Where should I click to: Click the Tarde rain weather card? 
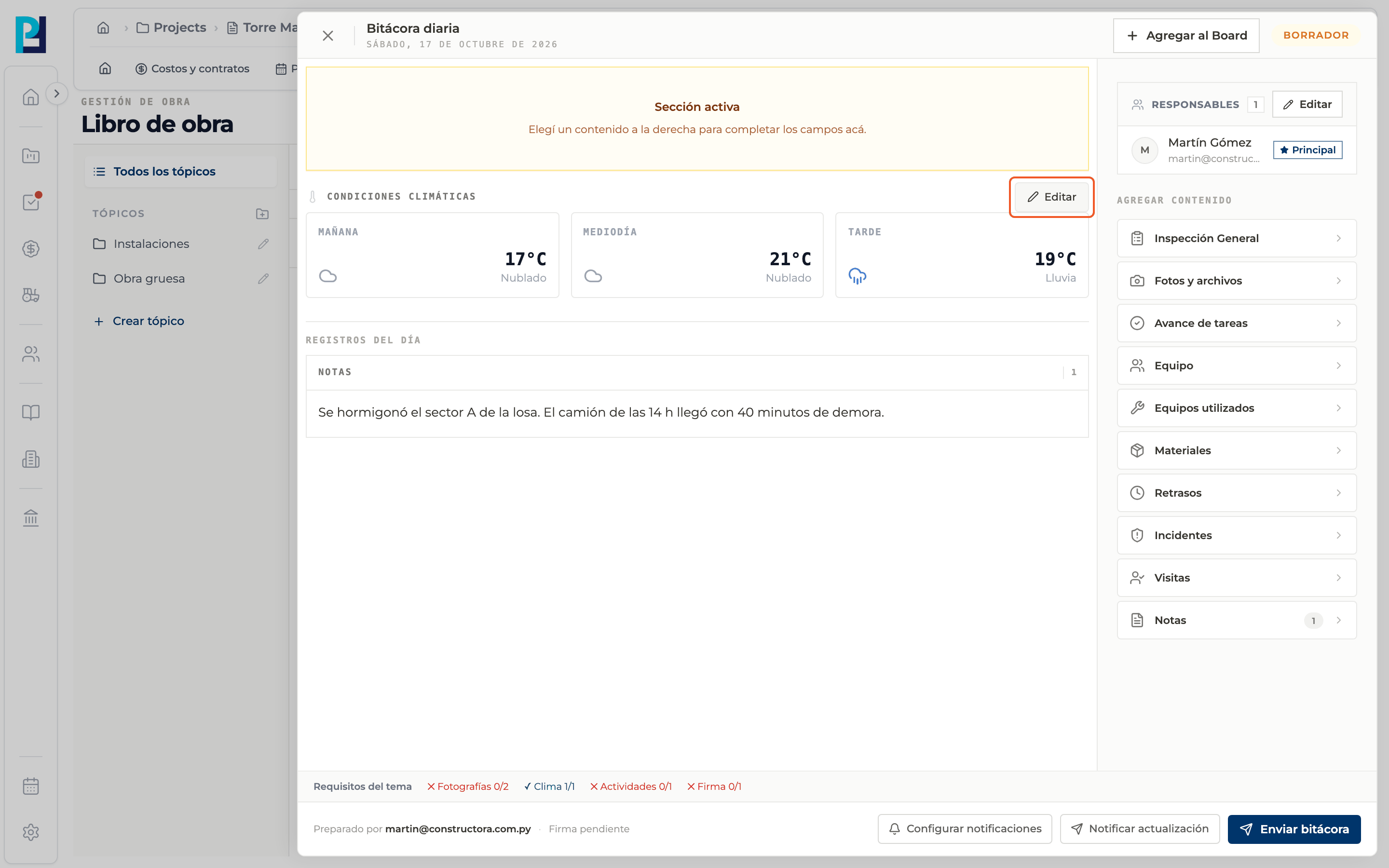962,255
